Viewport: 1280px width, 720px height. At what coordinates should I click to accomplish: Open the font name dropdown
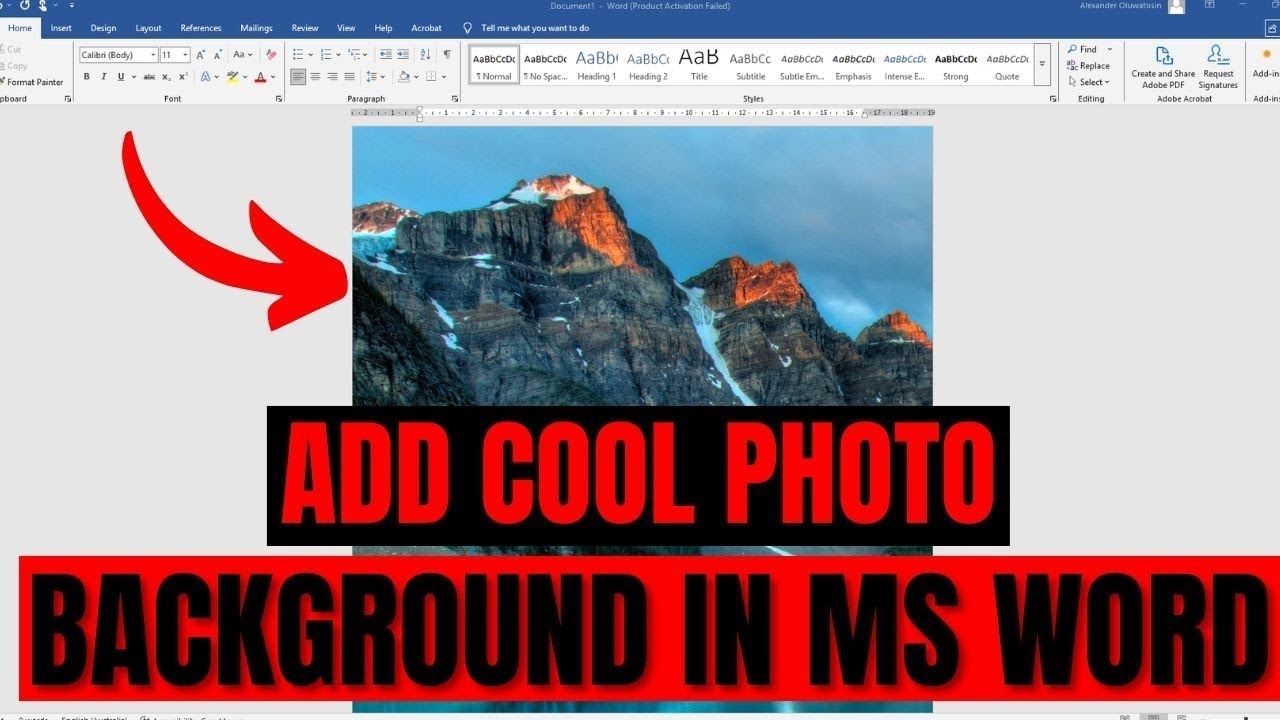coord(153,55)
